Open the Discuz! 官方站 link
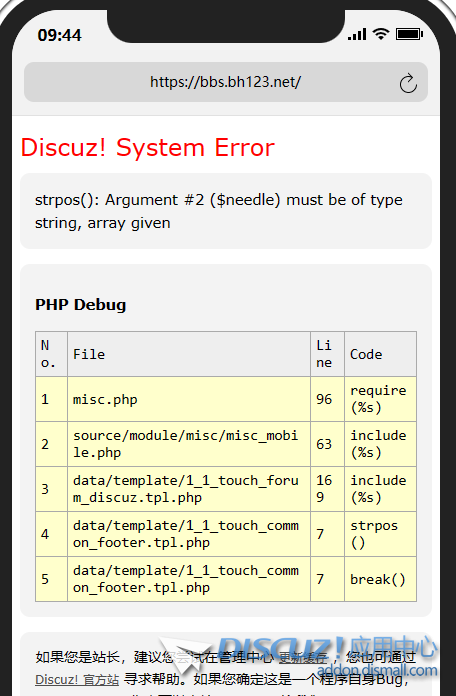The width and height of the screenshot is (456, 696). pyautogui.click(x=77, y=680)
